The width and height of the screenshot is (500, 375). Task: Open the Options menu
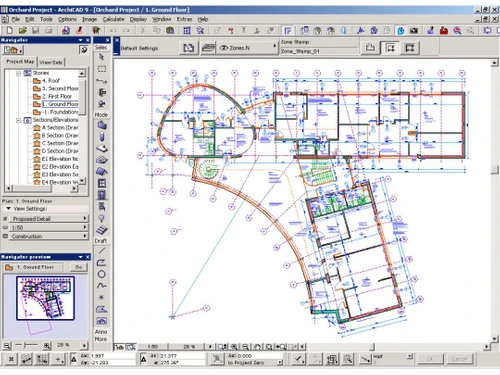click(67, 19)
